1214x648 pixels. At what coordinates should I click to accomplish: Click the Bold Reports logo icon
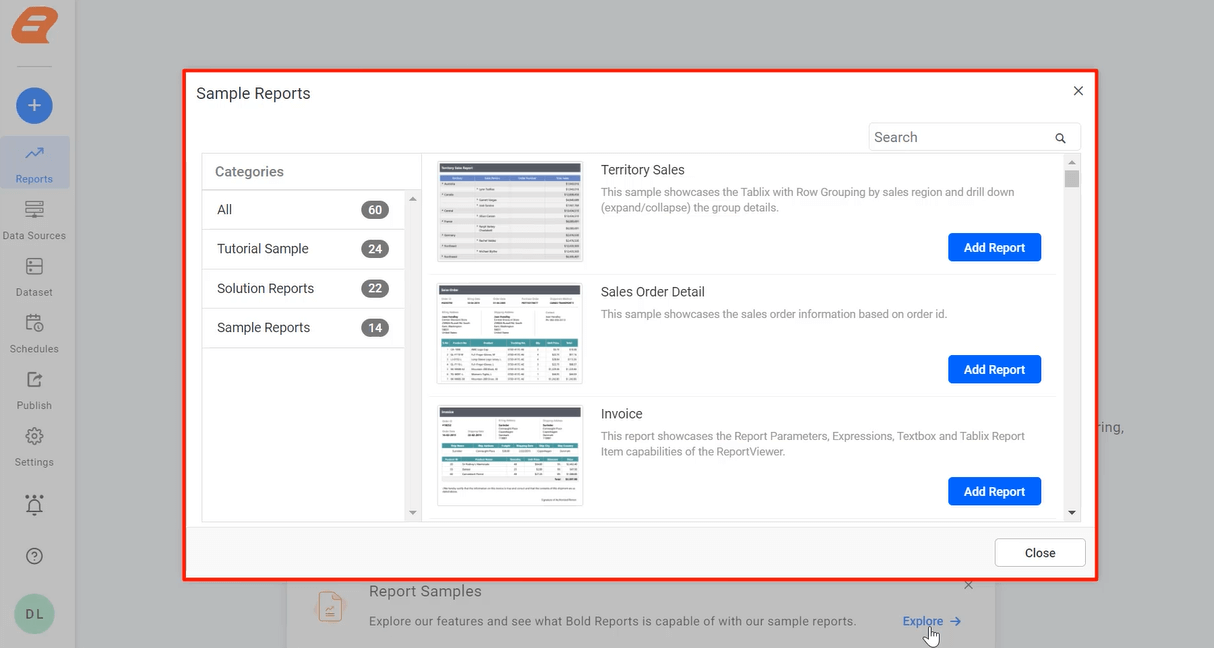click(x=34, y=25)
